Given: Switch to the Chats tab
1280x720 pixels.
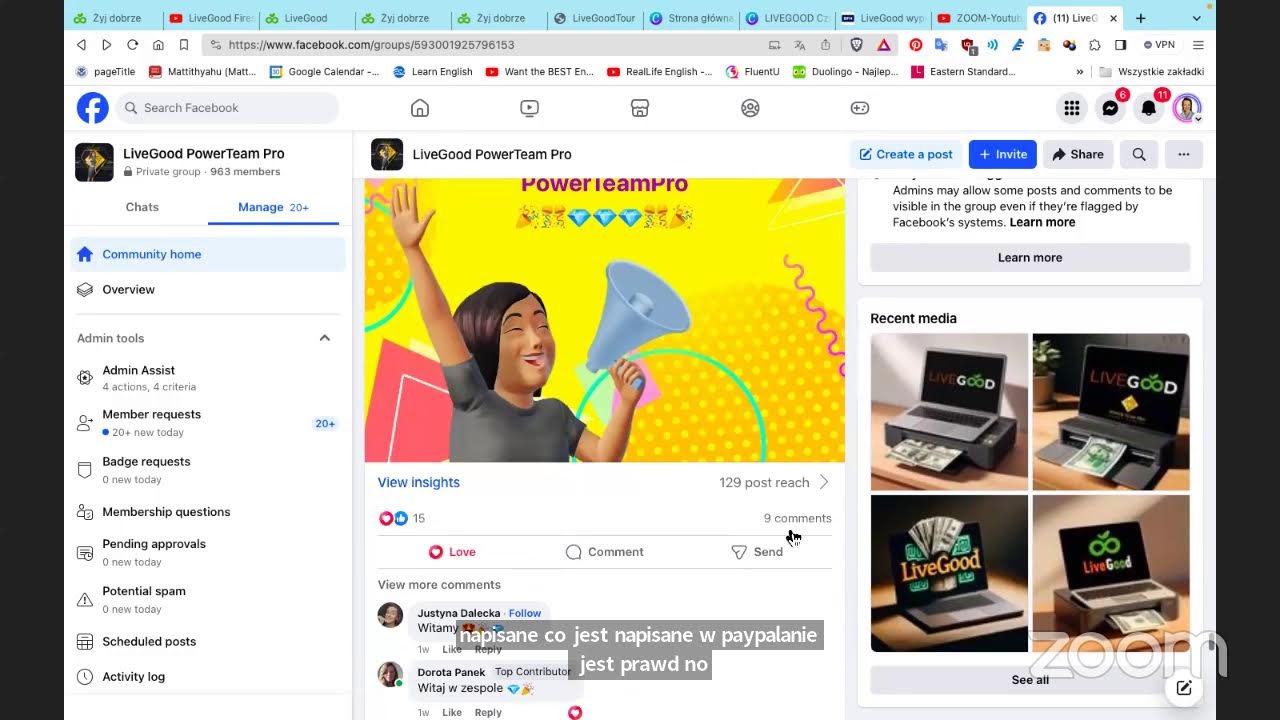Looking at the screenshot, I should [142, 207].
